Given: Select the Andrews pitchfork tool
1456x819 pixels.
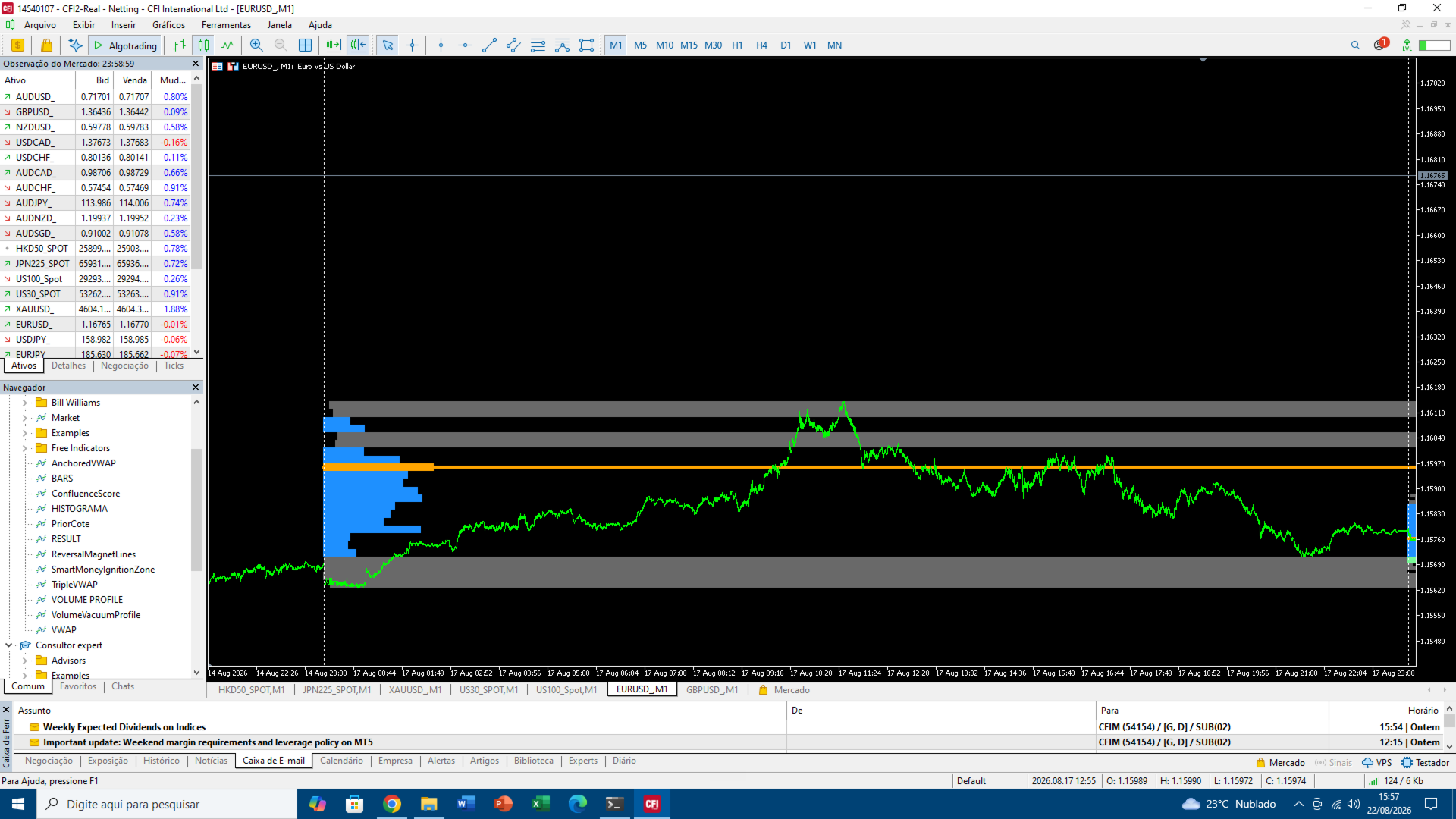Looking at the screenshot, I should click(x=562, y=45).
